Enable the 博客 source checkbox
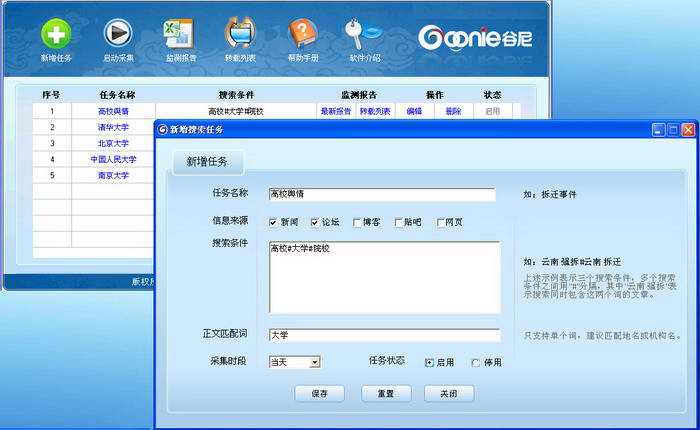Image resolution: width=700 pixels, height=430 pixels. click(x=357, y=222)
